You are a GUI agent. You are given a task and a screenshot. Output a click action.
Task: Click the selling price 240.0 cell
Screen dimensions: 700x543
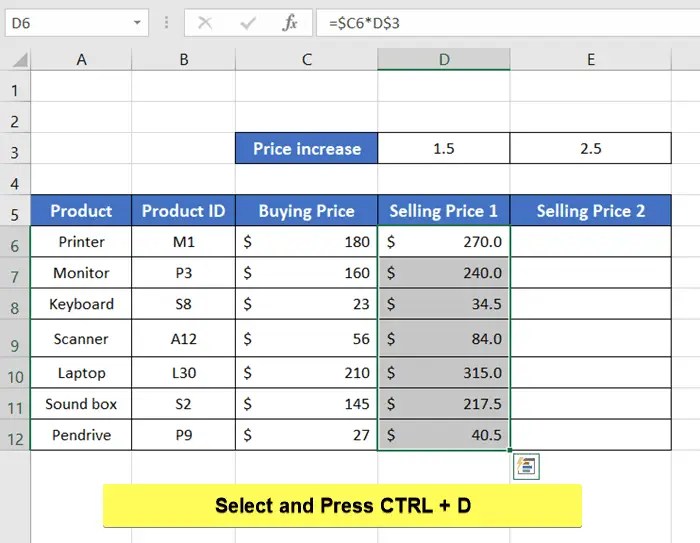(444, 272)
